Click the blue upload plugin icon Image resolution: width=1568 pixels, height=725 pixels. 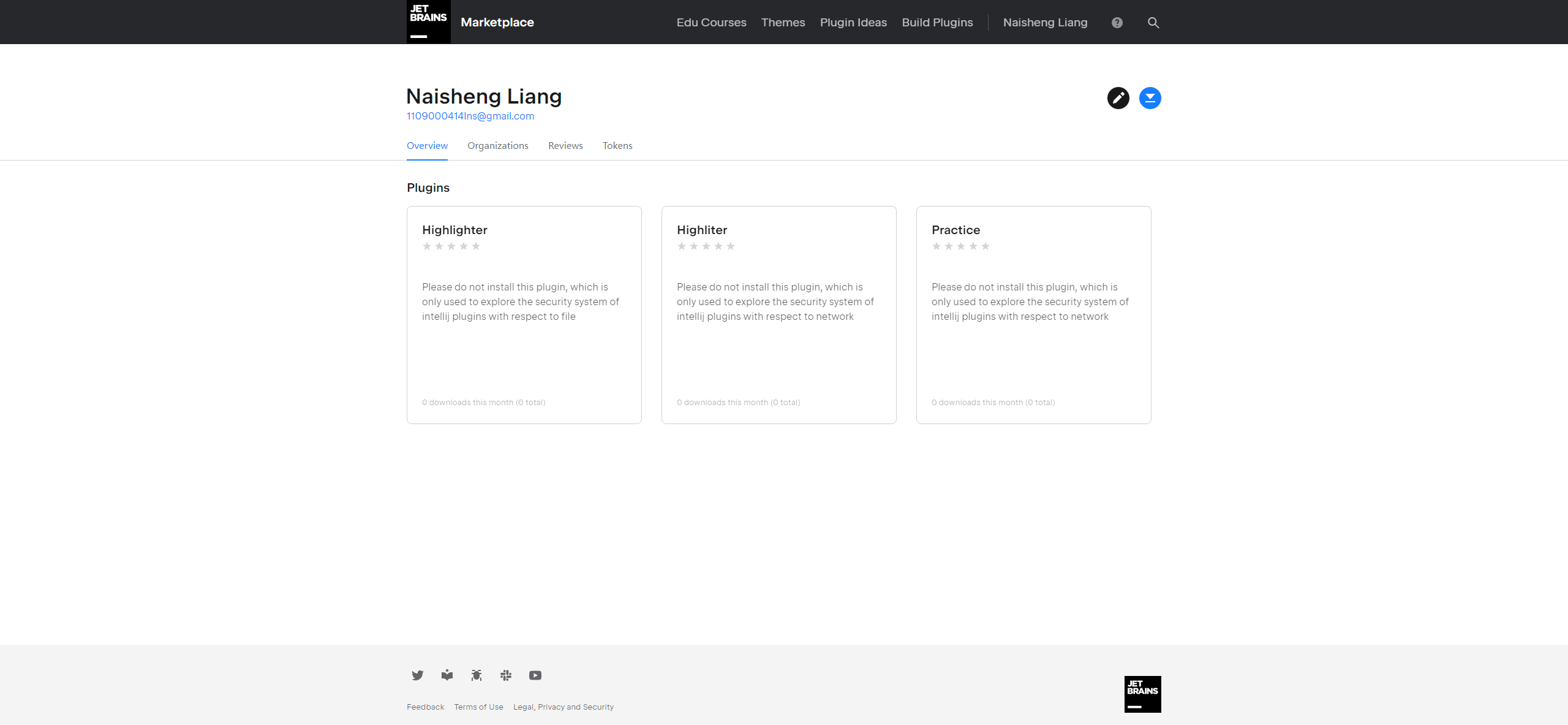1150,98
